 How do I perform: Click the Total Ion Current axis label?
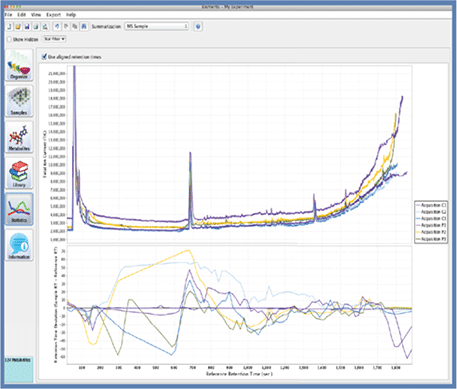pyautogui.click(x=44, y=154)
